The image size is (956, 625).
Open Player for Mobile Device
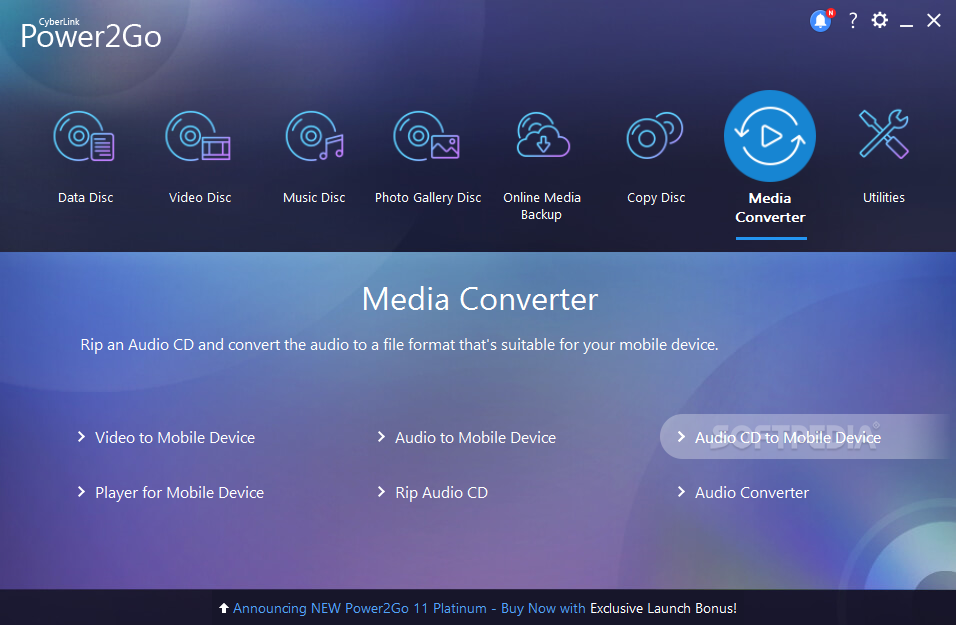tap(179, 493)
